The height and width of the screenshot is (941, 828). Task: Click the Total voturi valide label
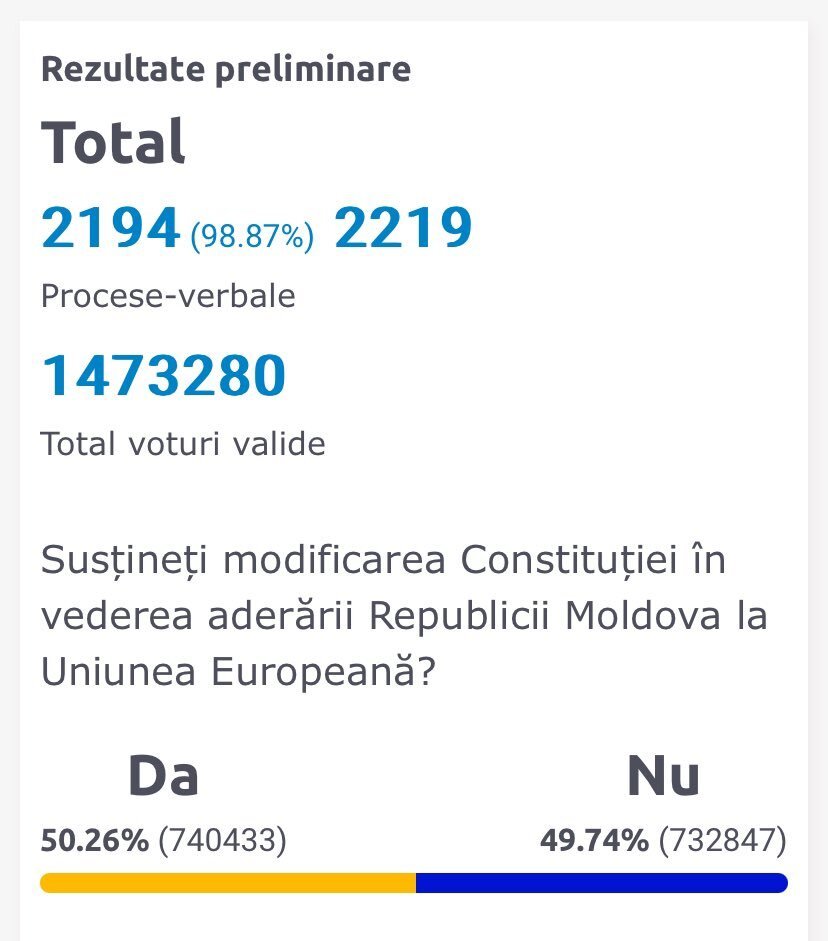click(182, 444)
